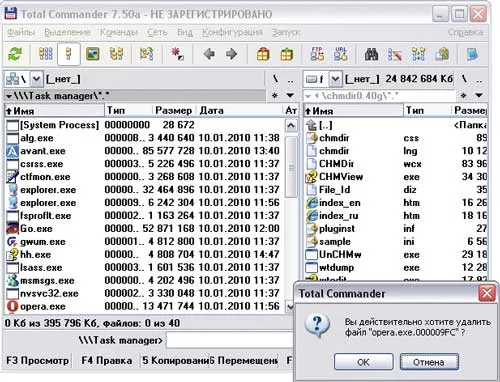500x382 pixels.
Task: Select the [System Process] row
Action: [x=144, y=125]
